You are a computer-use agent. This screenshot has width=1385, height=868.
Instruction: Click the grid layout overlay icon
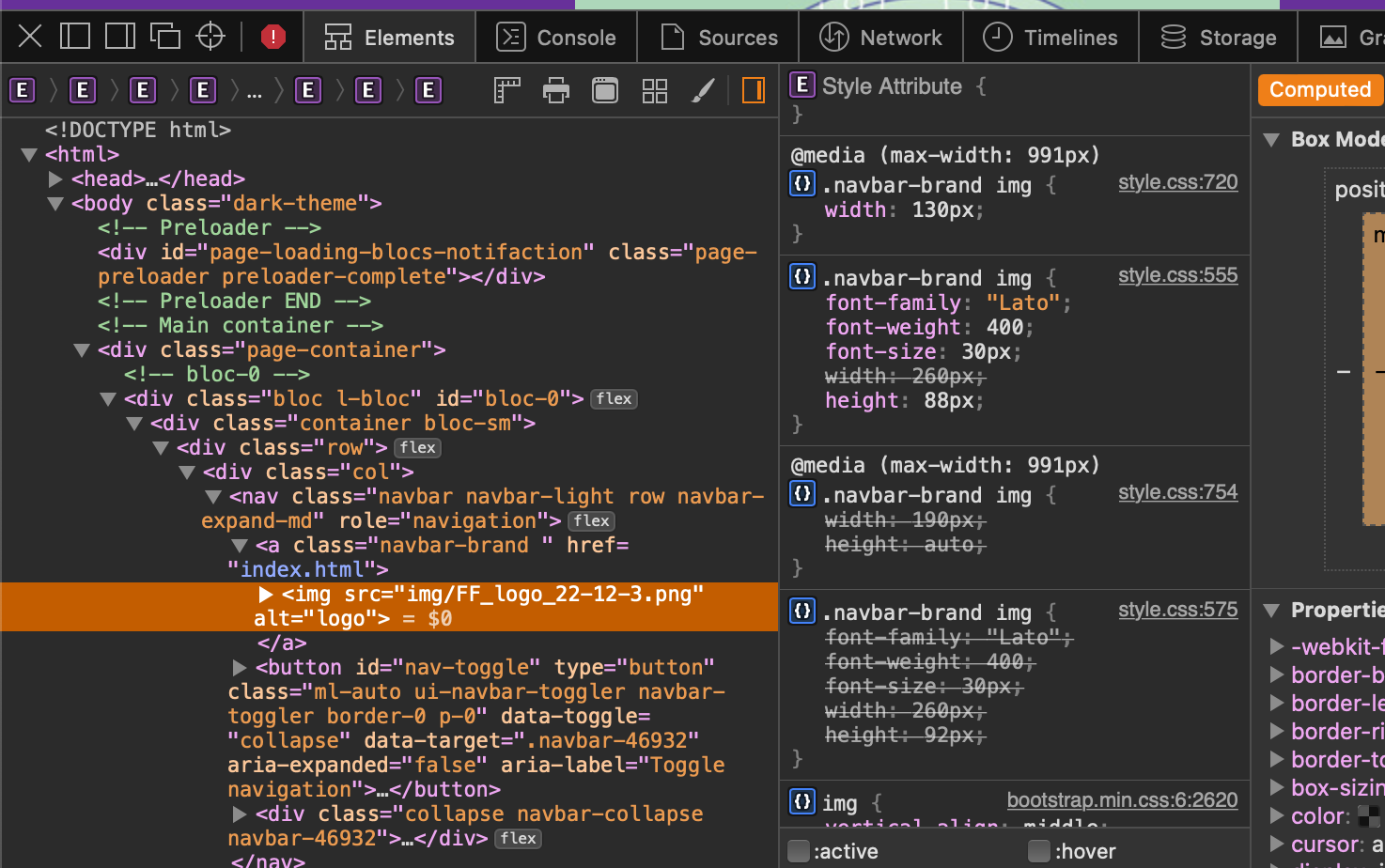tap(654, 90)
